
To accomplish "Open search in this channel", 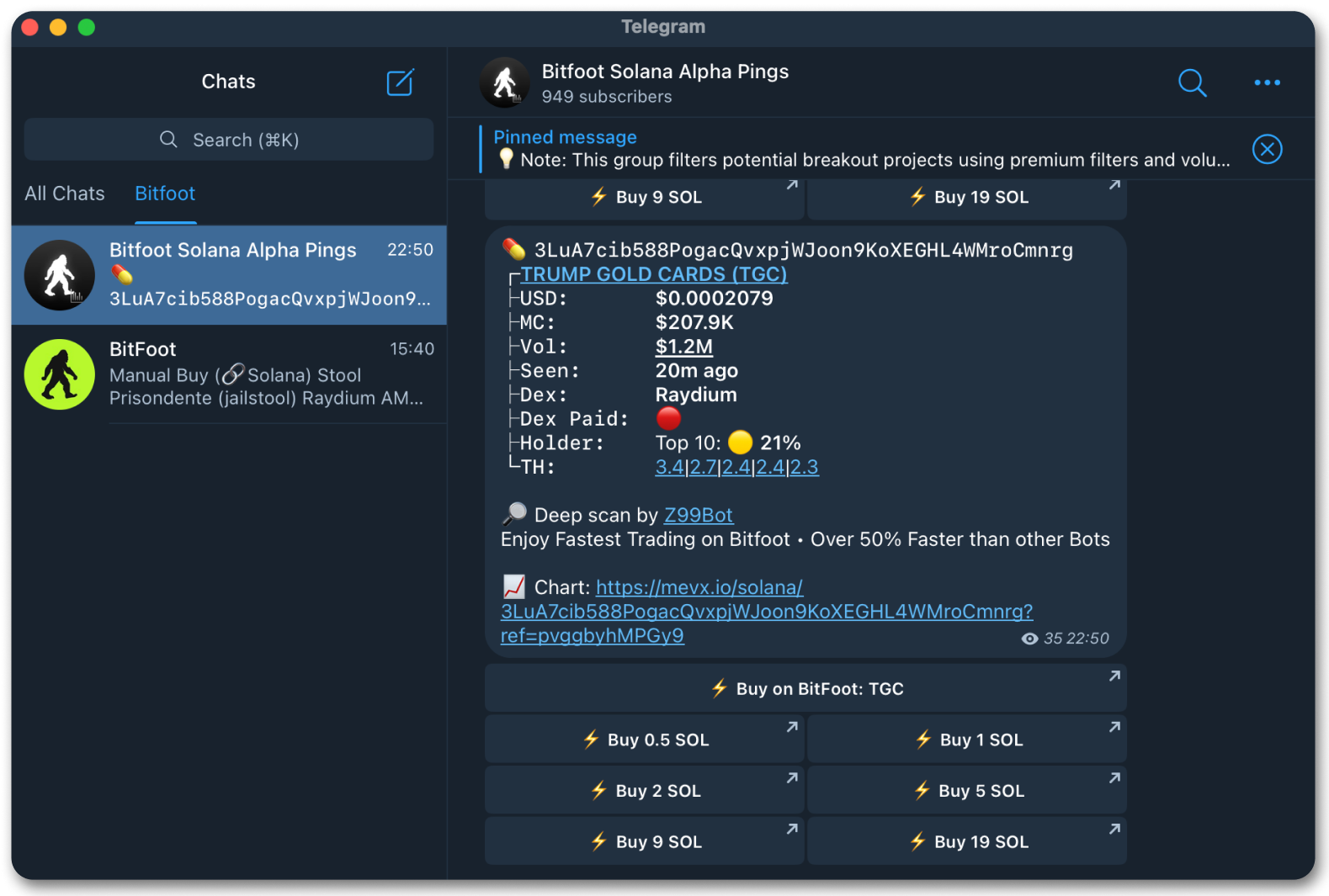I will pyautogui.click(x=1192, y=82).
